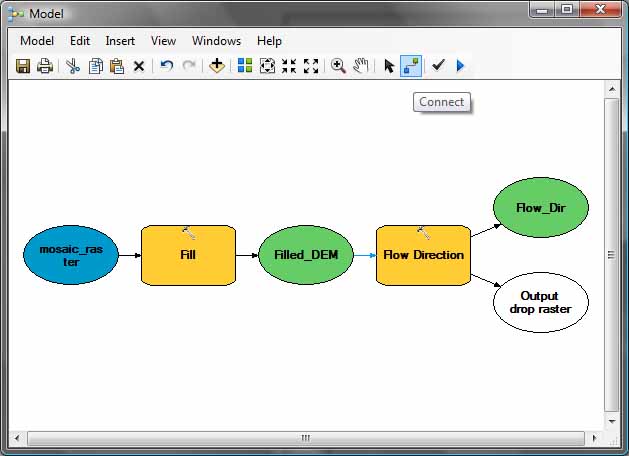Viewport: 629px width, 456px height.
Task: Select the Flow Direction tool element
Action: [x=423, y=255]
